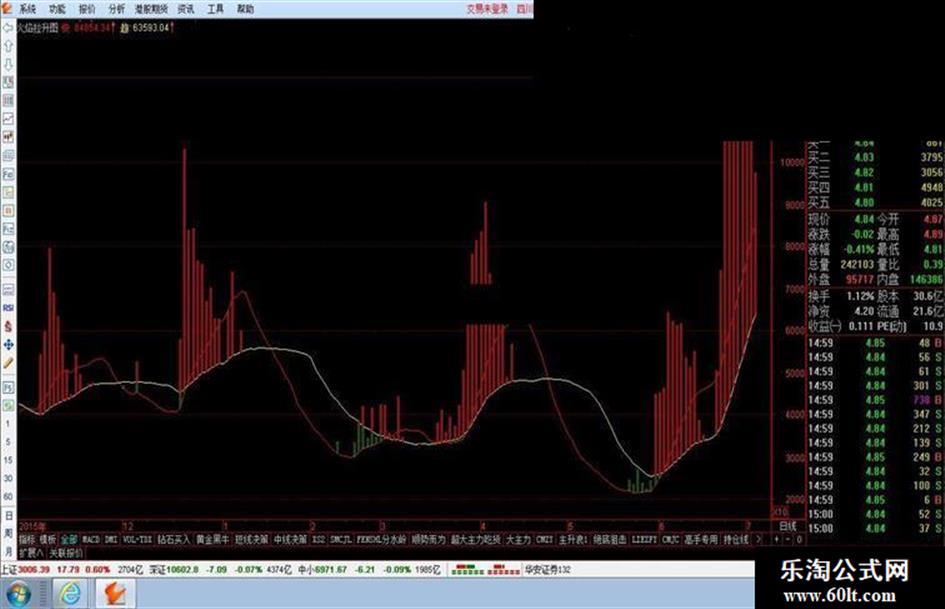Select the 全部 indicator filter tab

(x=69, y=539)
